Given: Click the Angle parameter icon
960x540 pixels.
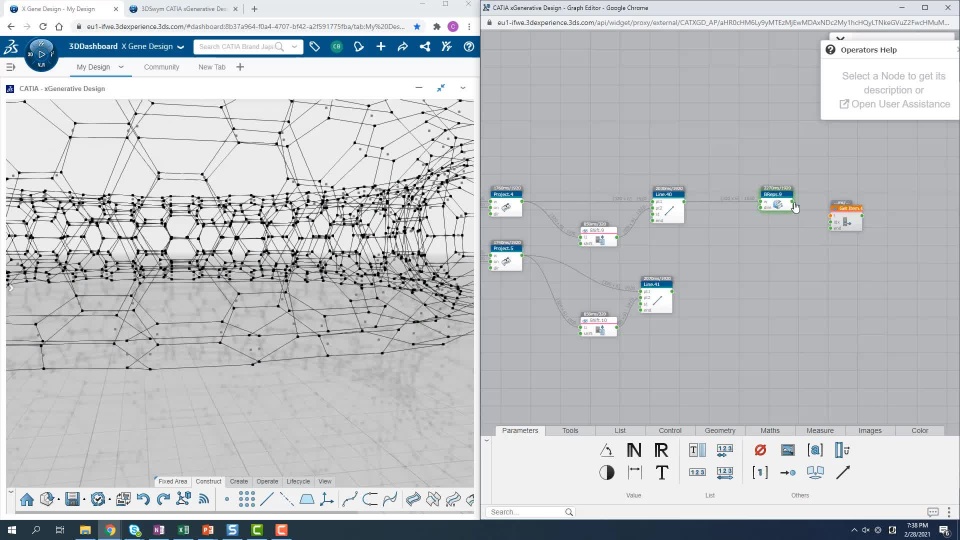Looking at the screenshot, I should click(x=607, y=450).
